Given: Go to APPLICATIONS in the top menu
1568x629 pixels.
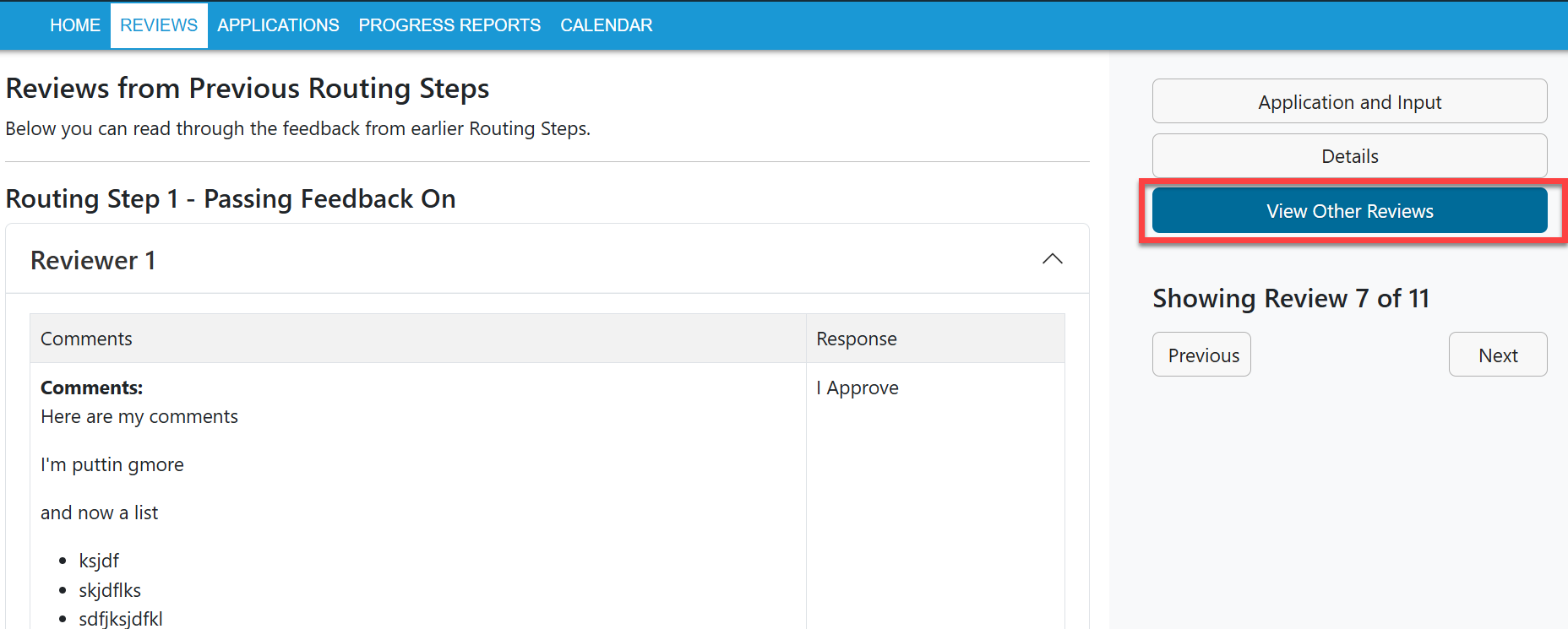Looking at the screenshot, I should click(278, 25).
